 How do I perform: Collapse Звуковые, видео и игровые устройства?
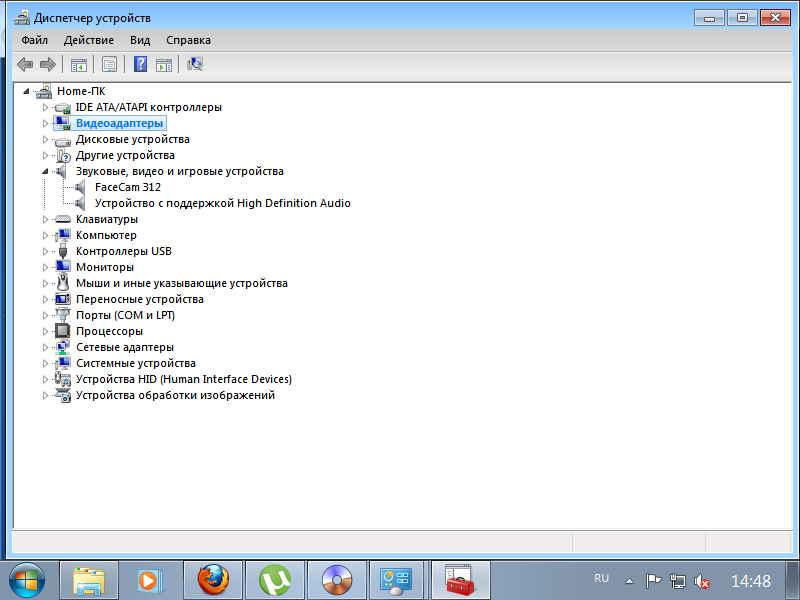point(45,171)
